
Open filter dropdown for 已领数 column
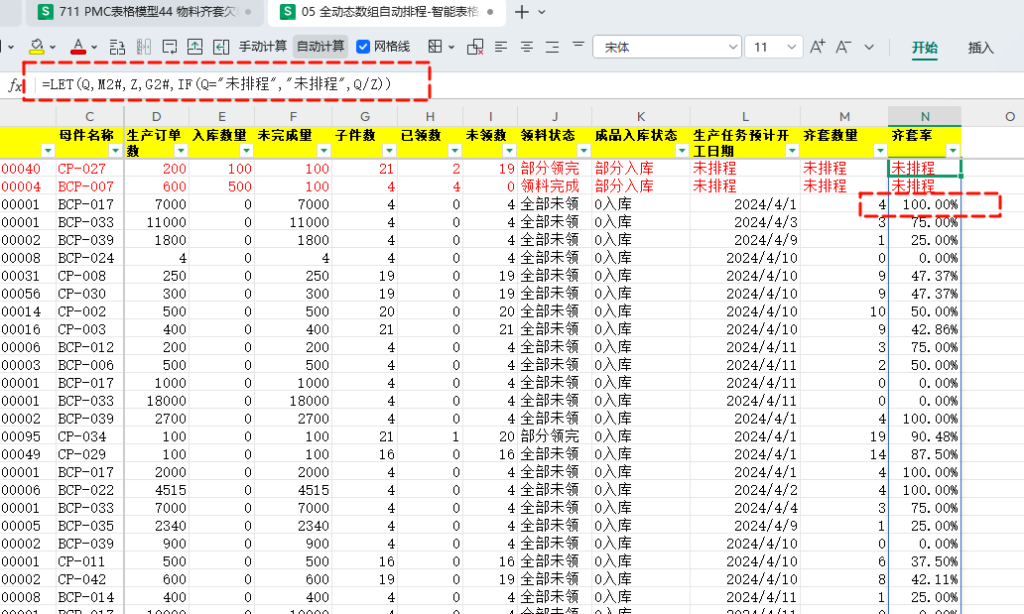(455, 151)
